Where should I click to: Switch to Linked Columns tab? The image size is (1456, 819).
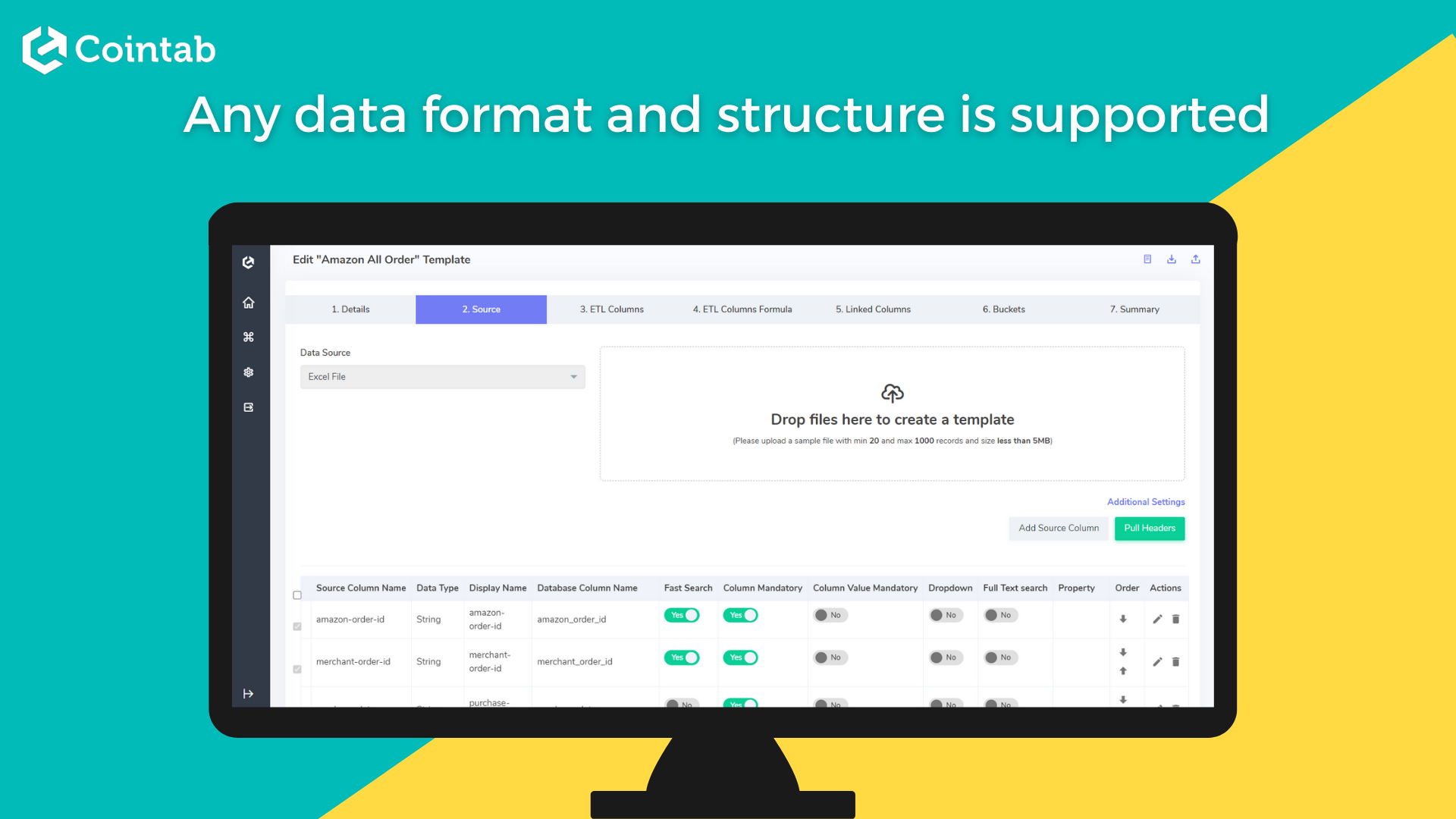(x=873, y=308)
